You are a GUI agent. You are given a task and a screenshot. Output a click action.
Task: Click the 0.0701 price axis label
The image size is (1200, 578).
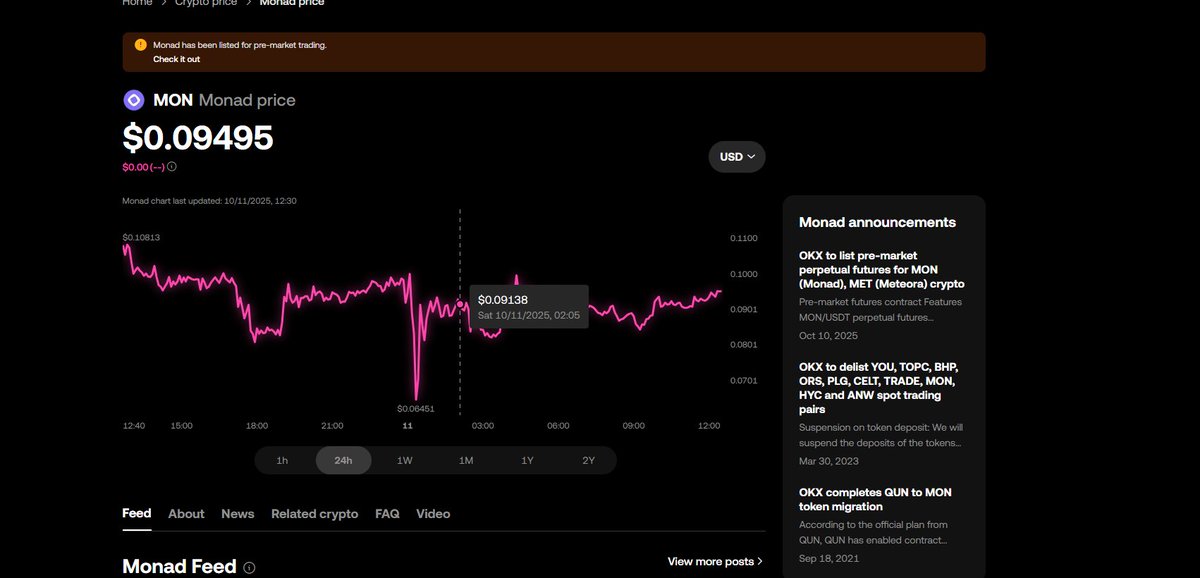pyautogui.click(x=744, y=381)
